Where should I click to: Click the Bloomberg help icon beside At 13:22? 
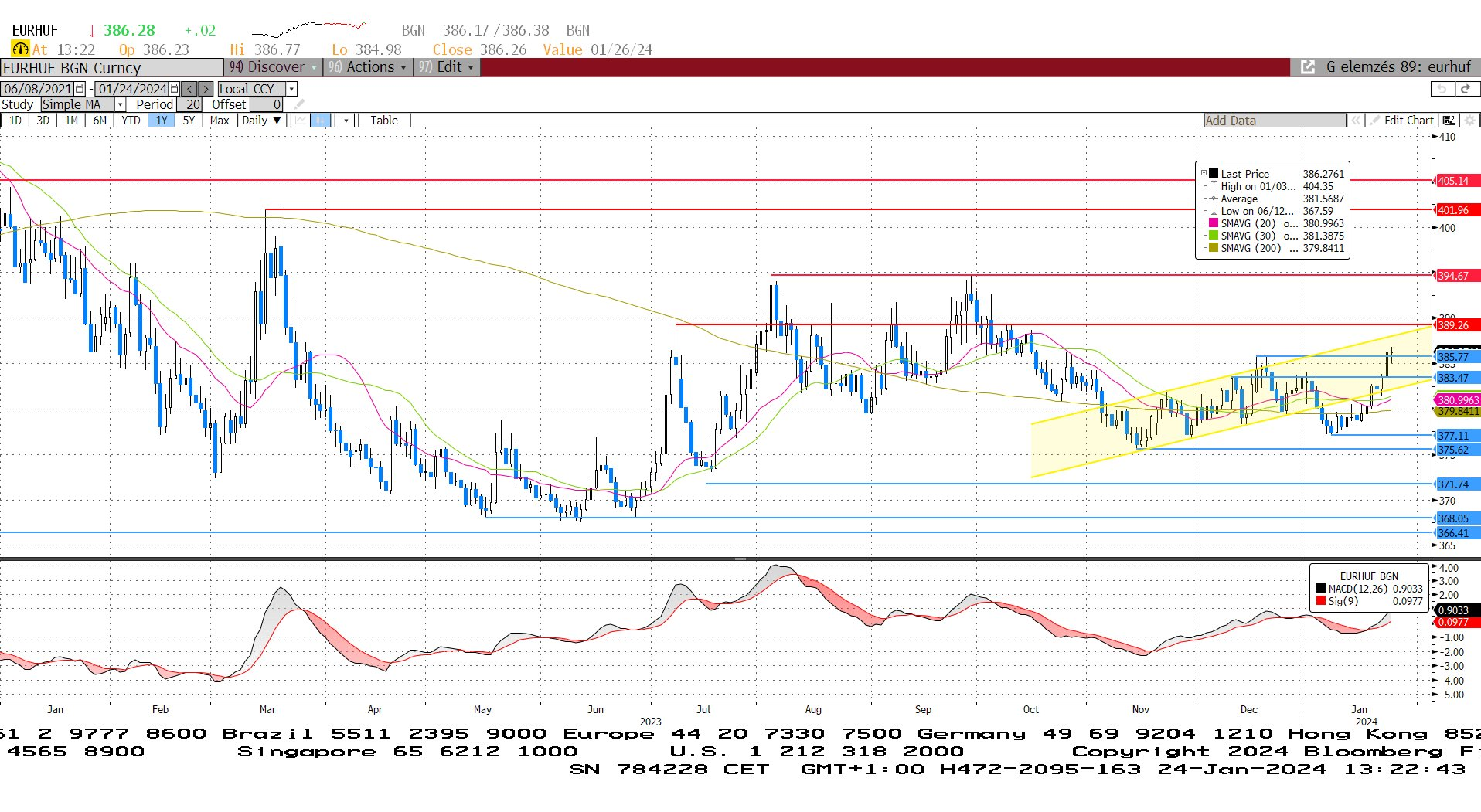pos(20,49)
